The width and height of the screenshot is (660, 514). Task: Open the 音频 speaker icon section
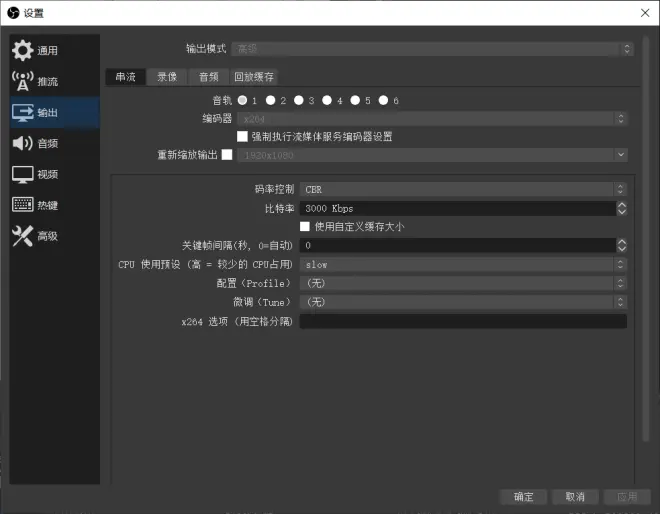[22, 143]
